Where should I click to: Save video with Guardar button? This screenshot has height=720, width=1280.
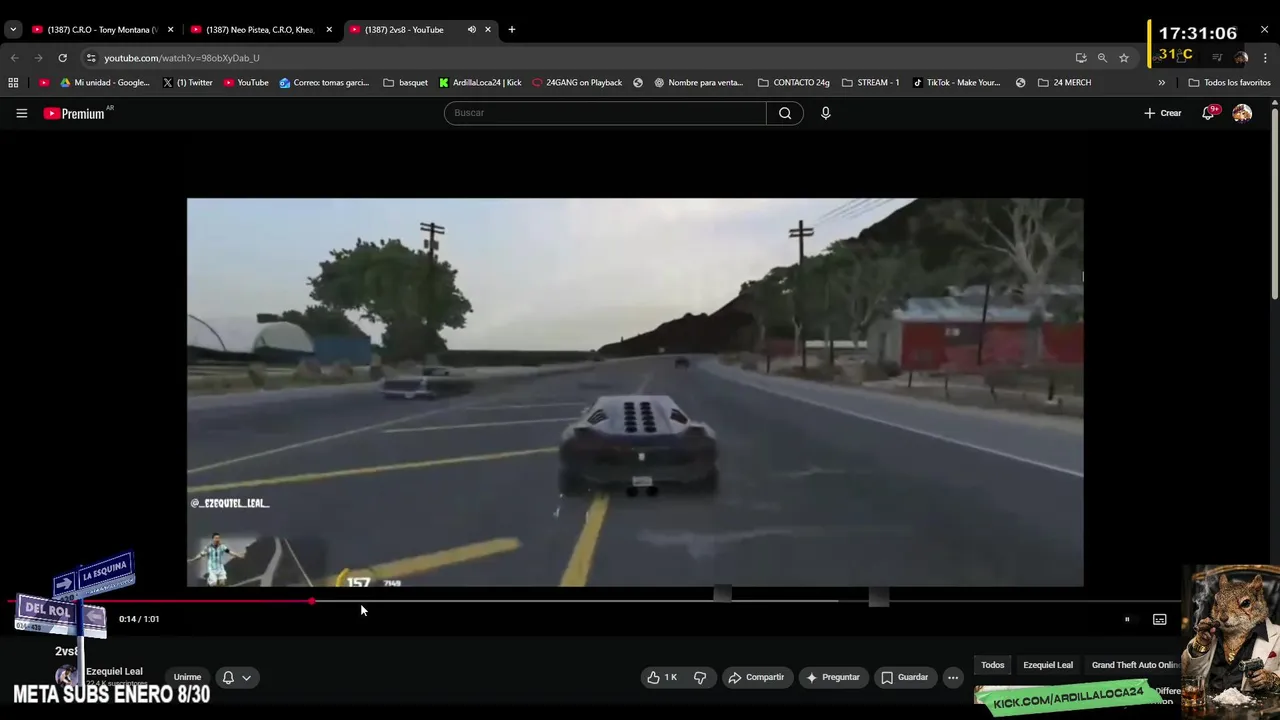click(x=904, y=677)
